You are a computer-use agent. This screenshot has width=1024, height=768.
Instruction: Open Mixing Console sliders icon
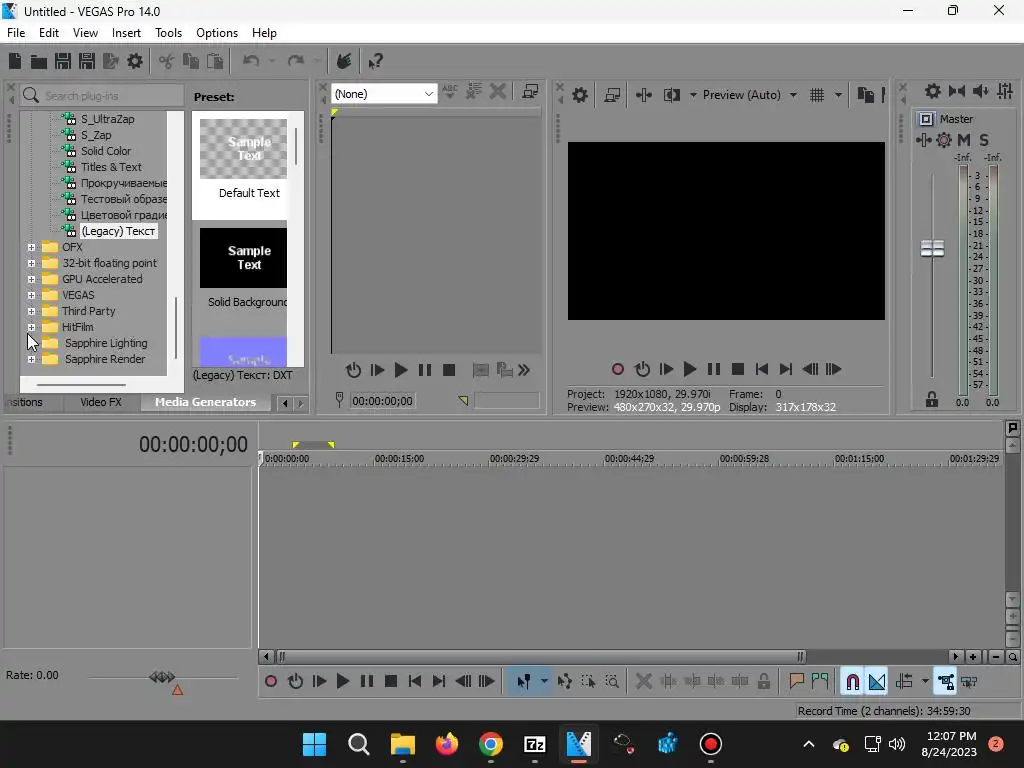1005,91
